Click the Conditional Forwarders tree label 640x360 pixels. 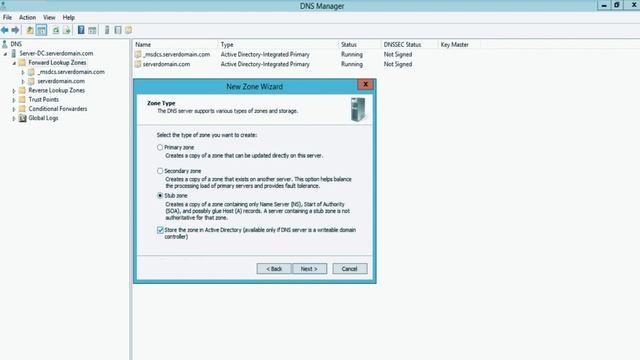[58, 109]
